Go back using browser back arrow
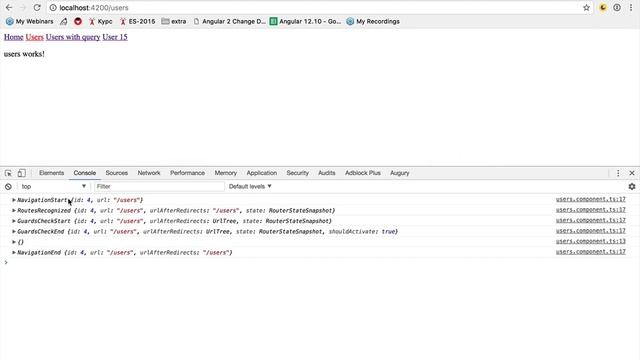This screenshot has height=360, width=640. pyautogui.click(x=9, y=8)
